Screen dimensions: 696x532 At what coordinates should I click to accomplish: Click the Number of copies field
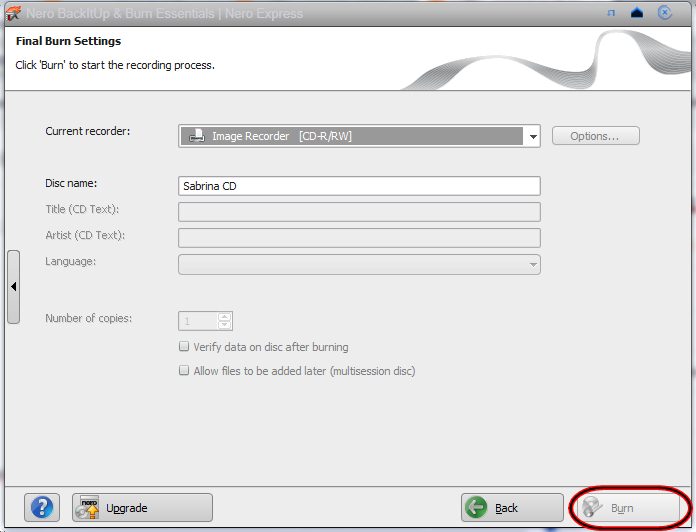point(198,321)
